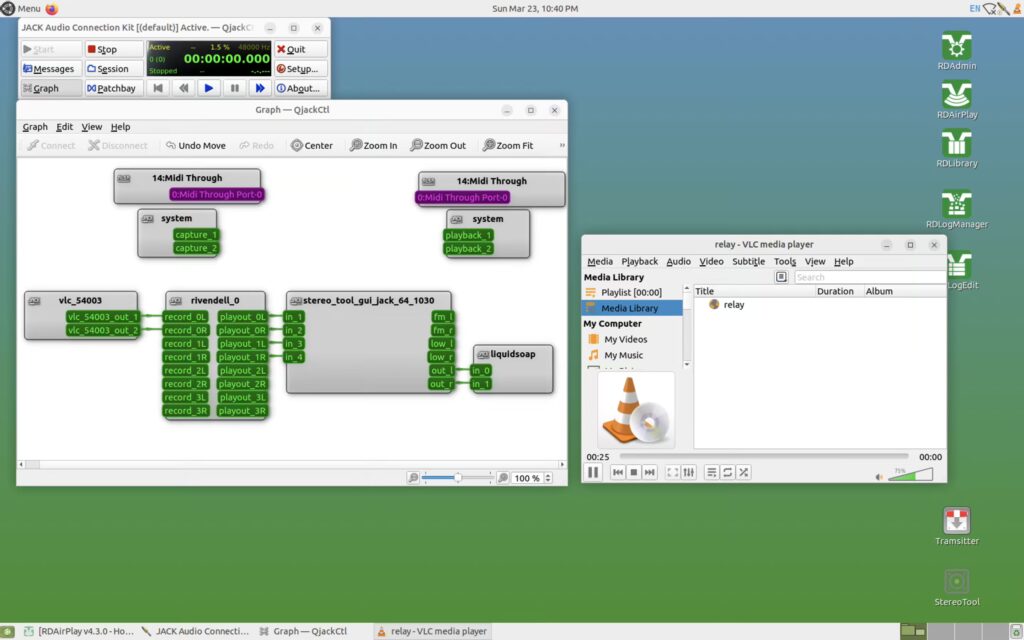Click Quit button in QjackCtl
Image resolution: width=1024 pixels, height=640 pixels.
[300, 49]
